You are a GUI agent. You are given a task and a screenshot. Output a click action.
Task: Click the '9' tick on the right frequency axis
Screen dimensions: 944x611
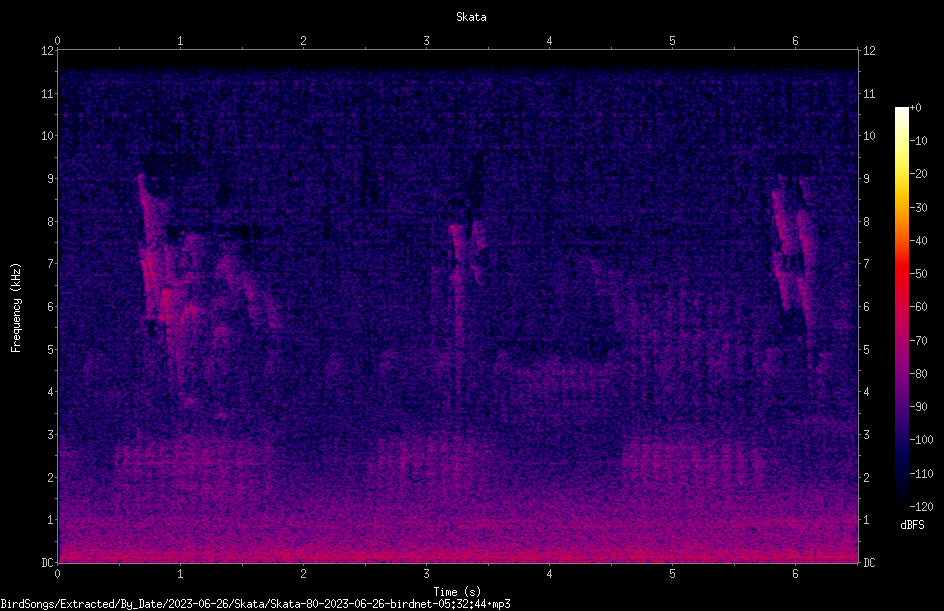[866, 179]
